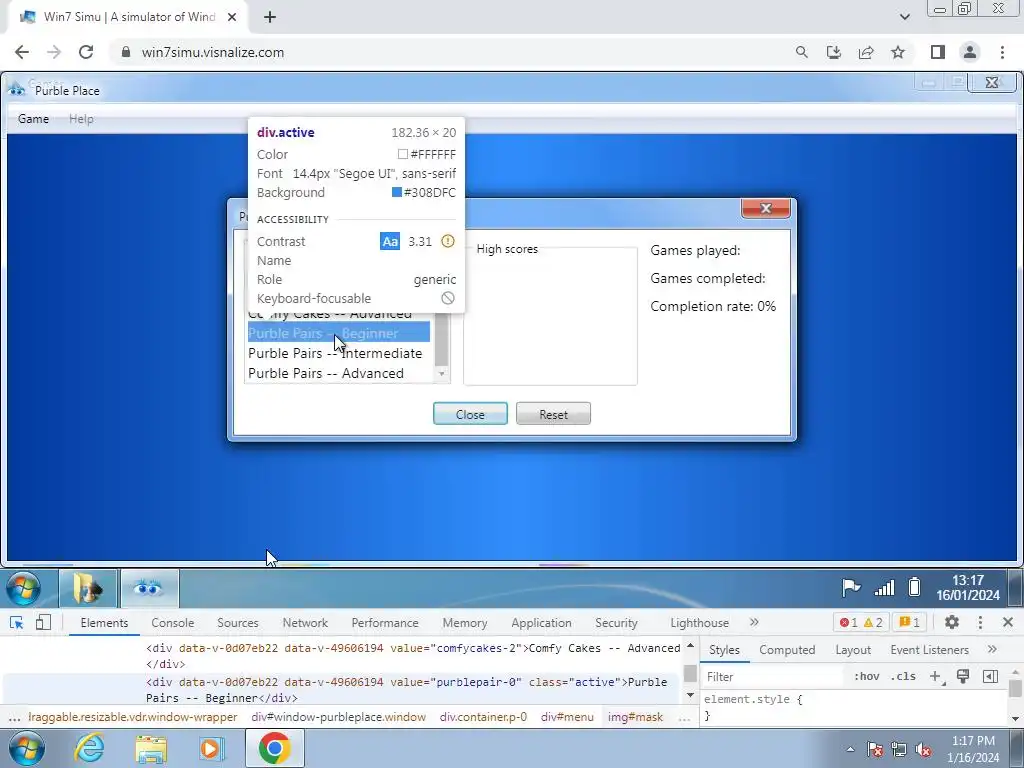Switch to the Console tab

pos(172,623)
